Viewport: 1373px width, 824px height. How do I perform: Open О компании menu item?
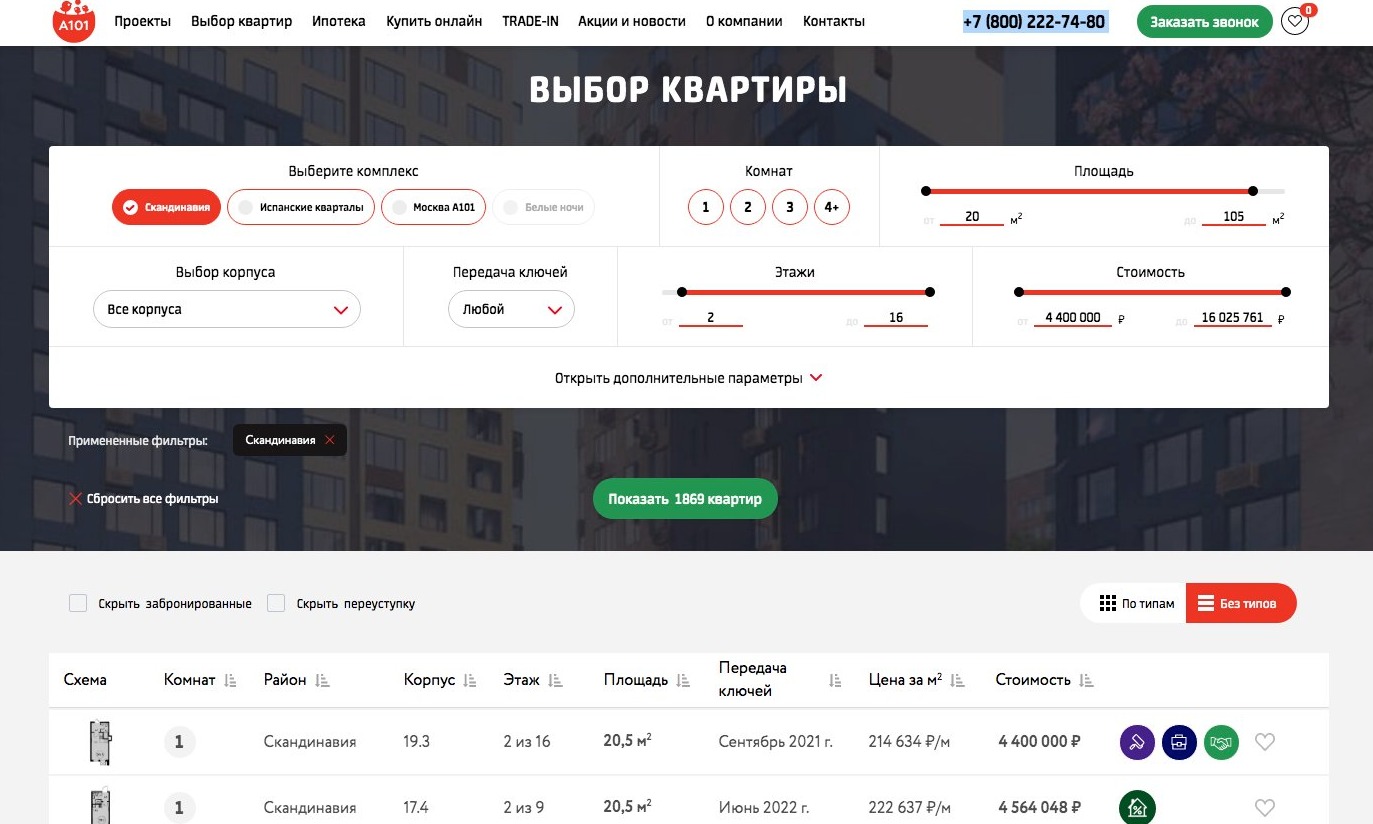744,21
